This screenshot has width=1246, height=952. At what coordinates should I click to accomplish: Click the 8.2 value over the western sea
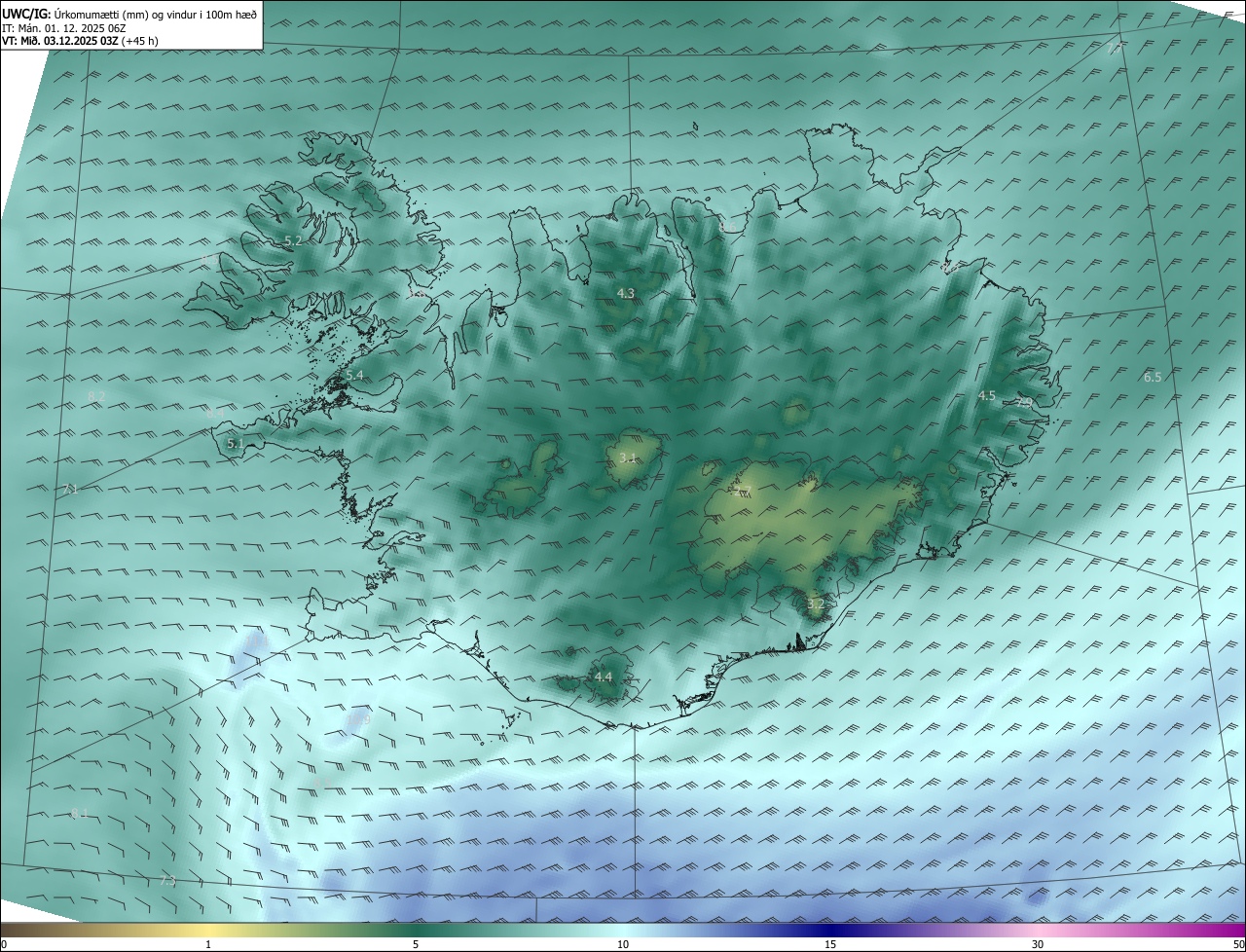click(96, 395)
